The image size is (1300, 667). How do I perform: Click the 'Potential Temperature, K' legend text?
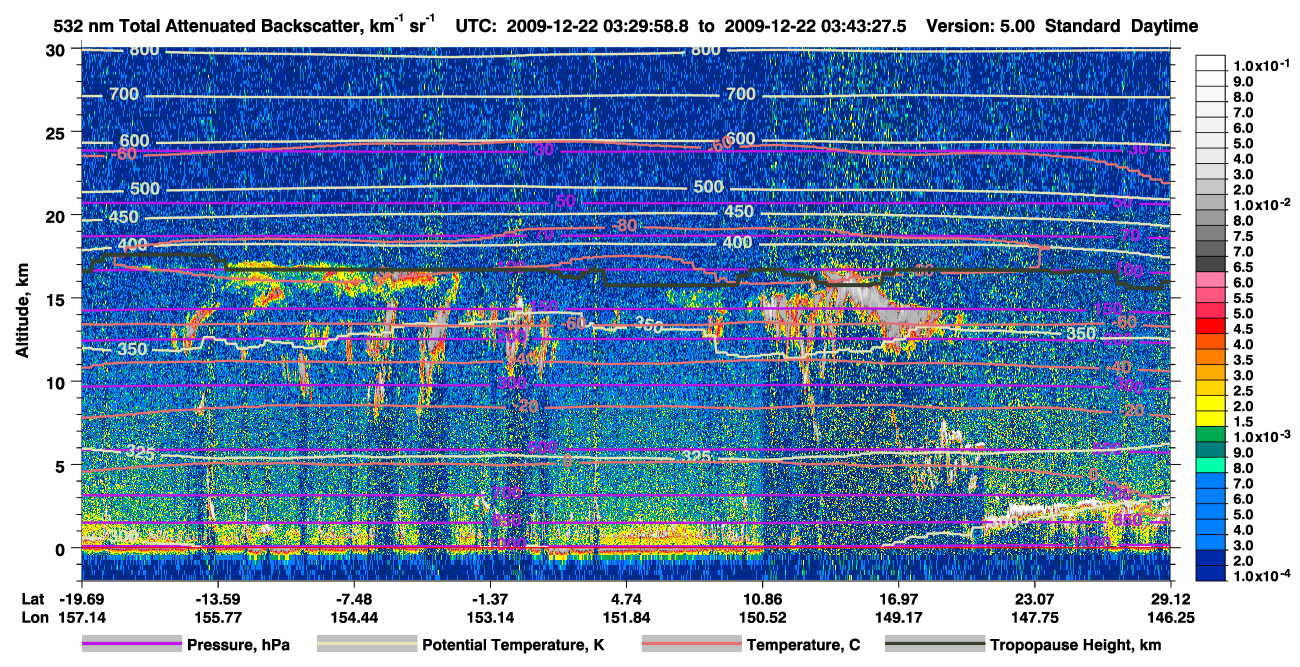click(513, 646)
